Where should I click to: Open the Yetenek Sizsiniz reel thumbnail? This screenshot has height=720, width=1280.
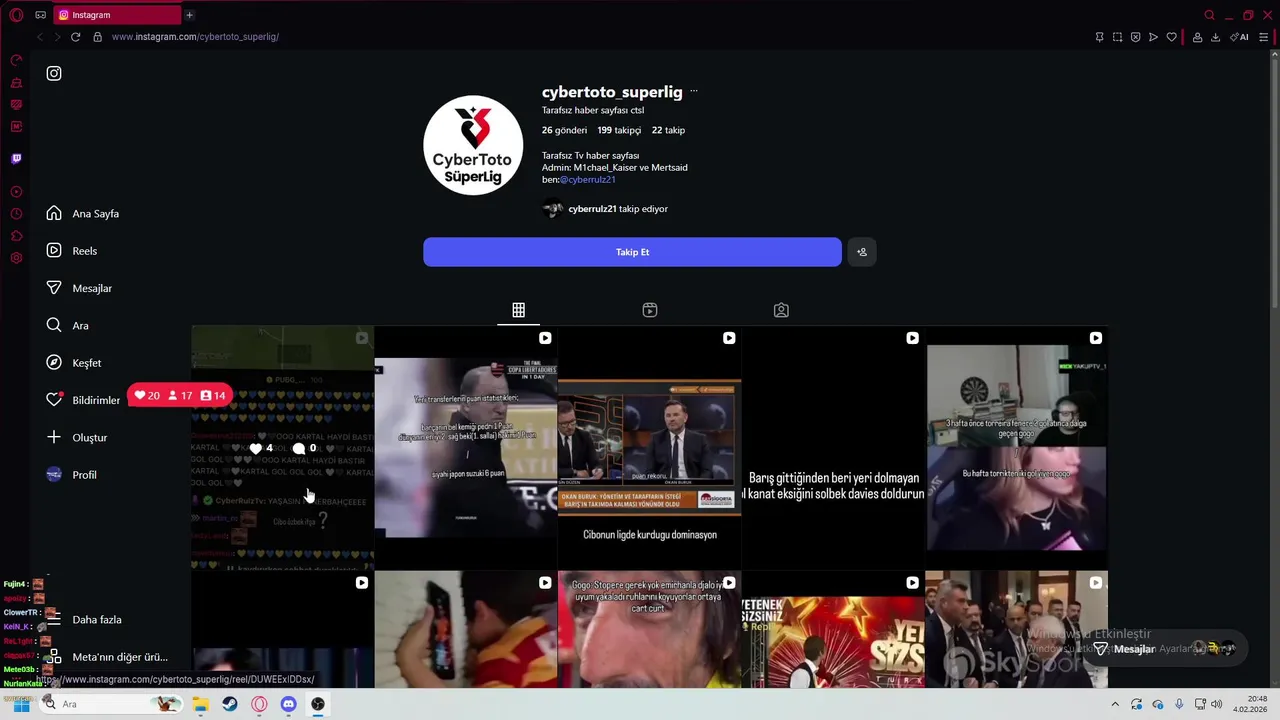pos(832,630)
